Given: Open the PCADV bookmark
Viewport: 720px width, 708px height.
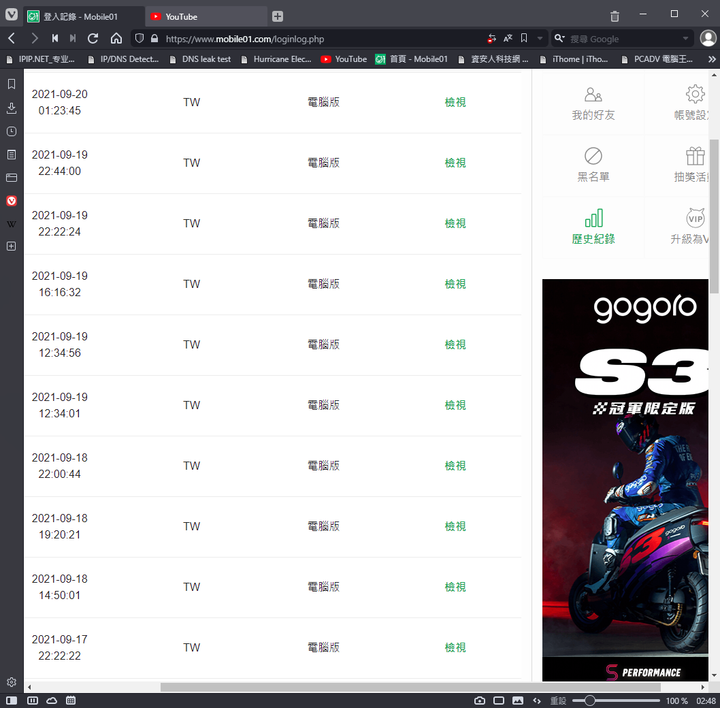Looking at the screenshot, I should click(x=657, y=59).
